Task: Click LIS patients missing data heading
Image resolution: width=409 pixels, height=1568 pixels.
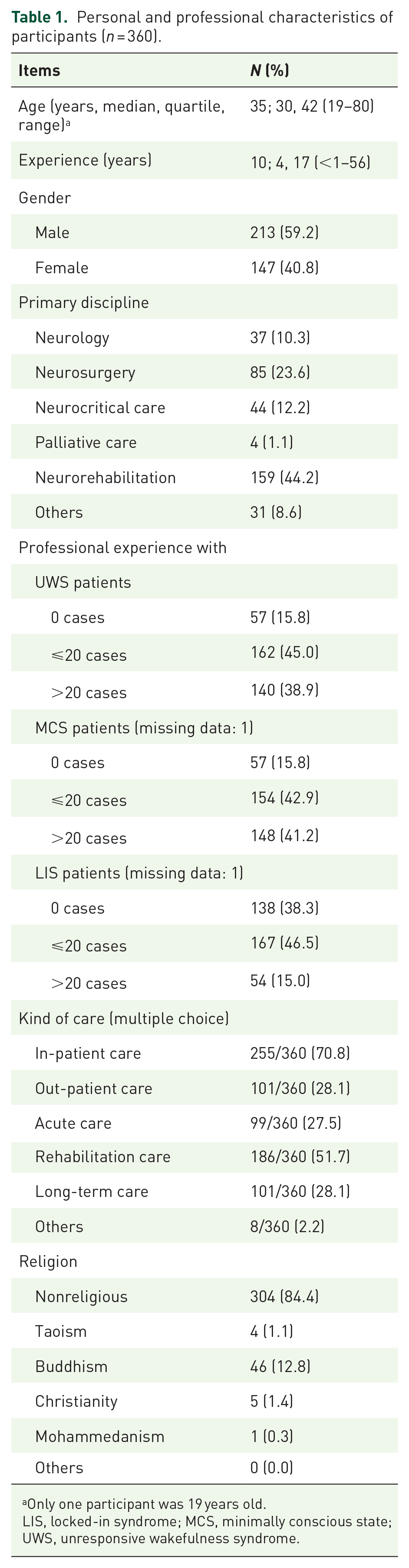Action: coord(139,873)
